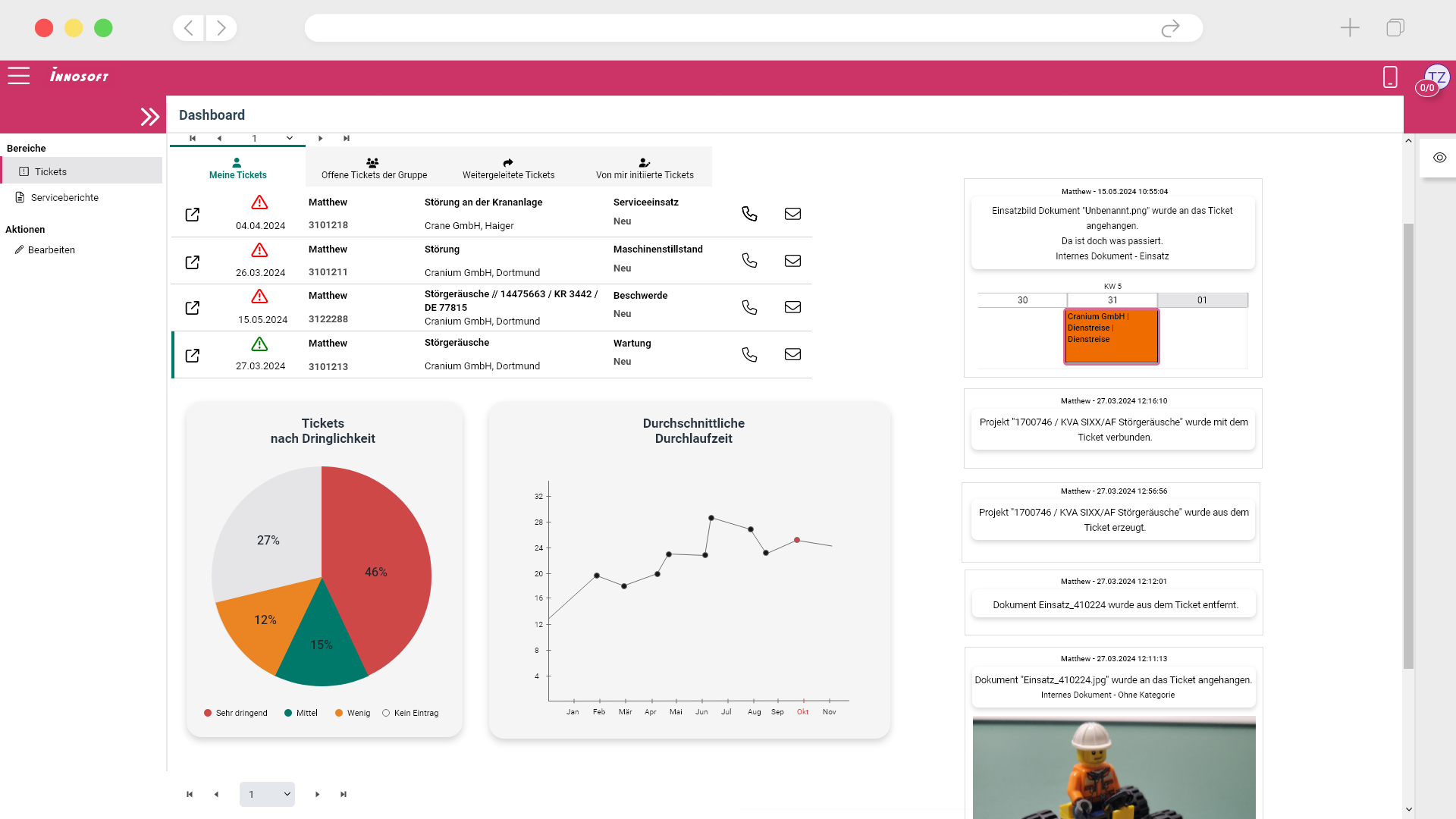This screenshot has height=819, width=1456.
Task: Toggle 'Sehr dringend' in the pie chart legend
Action: pyautogui.click(x=235, y=712)
